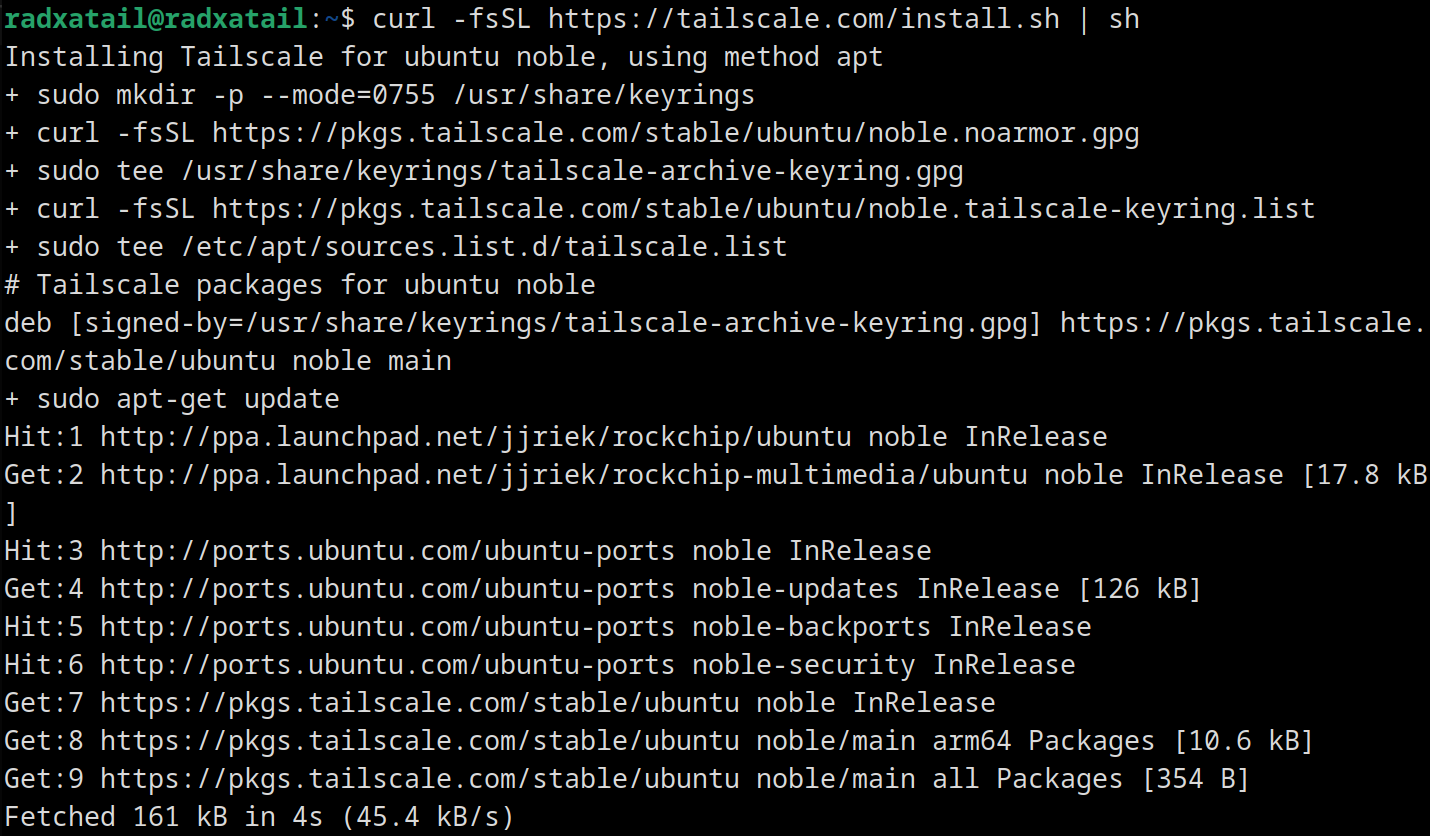Click the ubuntu-ports URL on noble-updates line

(x=388, y=589)
